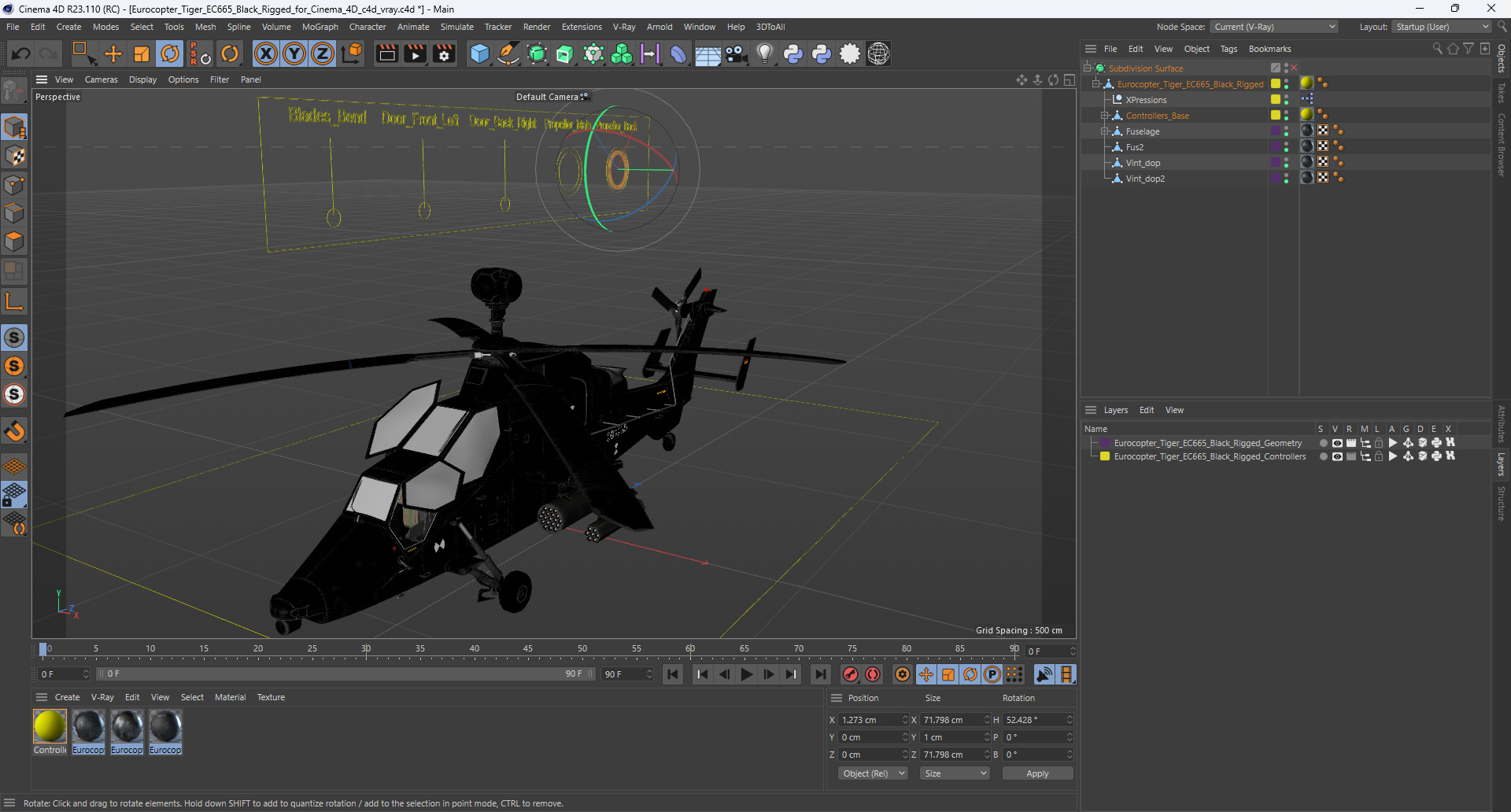Image resolution: width=1511 pixels, height=812 pixels.
Task: Toggle Autokeying button
Action: (873, 674)
